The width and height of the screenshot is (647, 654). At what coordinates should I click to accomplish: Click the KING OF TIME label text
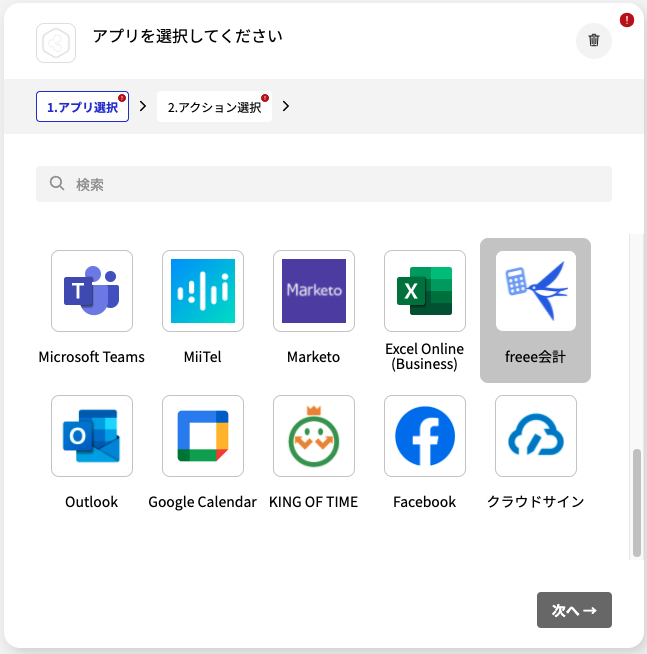pyautogui.click(x=314, y=502)
